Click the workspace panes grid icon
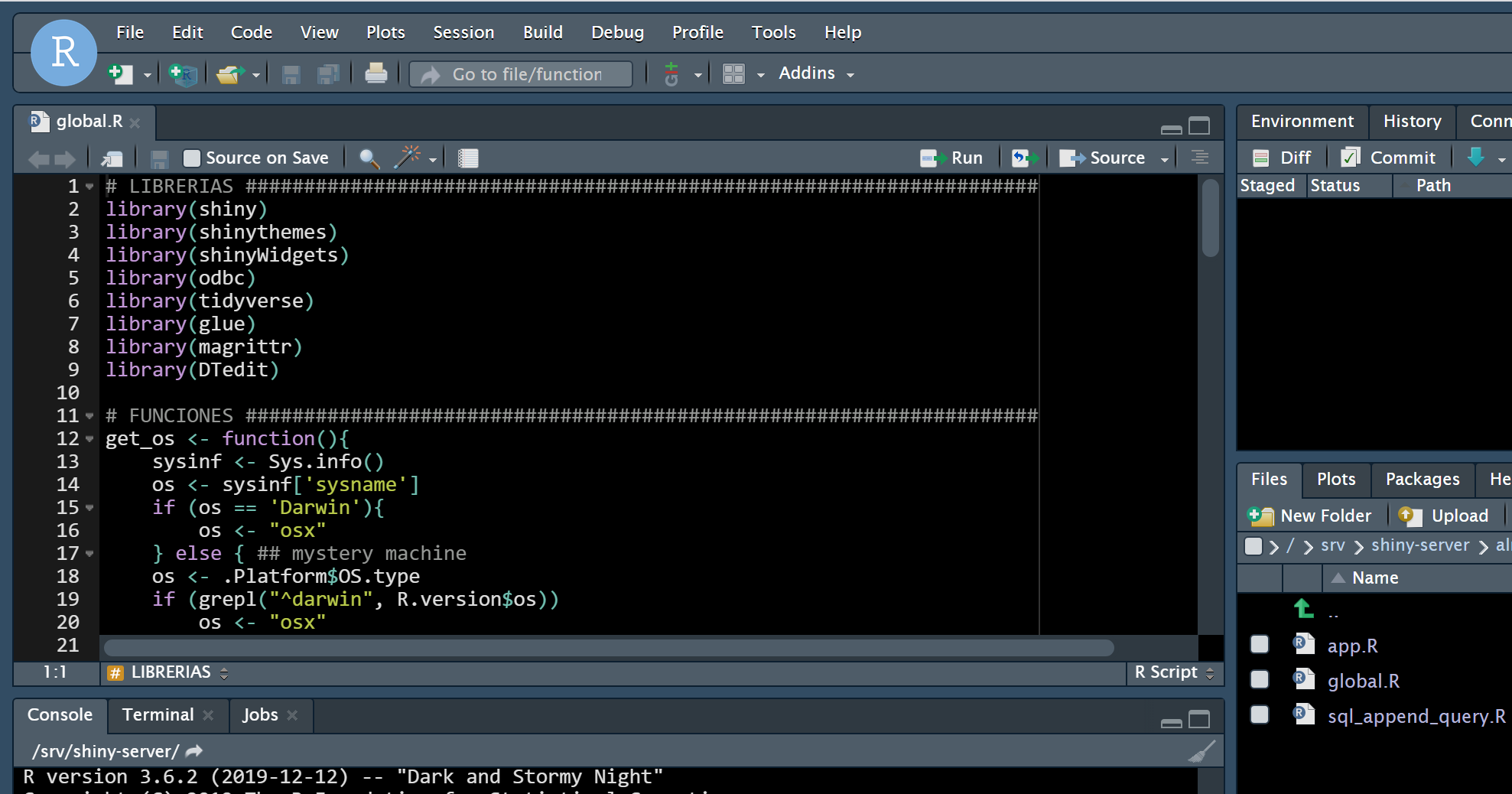This screenshot has width=1512, height=794. [x=733, y=74]
